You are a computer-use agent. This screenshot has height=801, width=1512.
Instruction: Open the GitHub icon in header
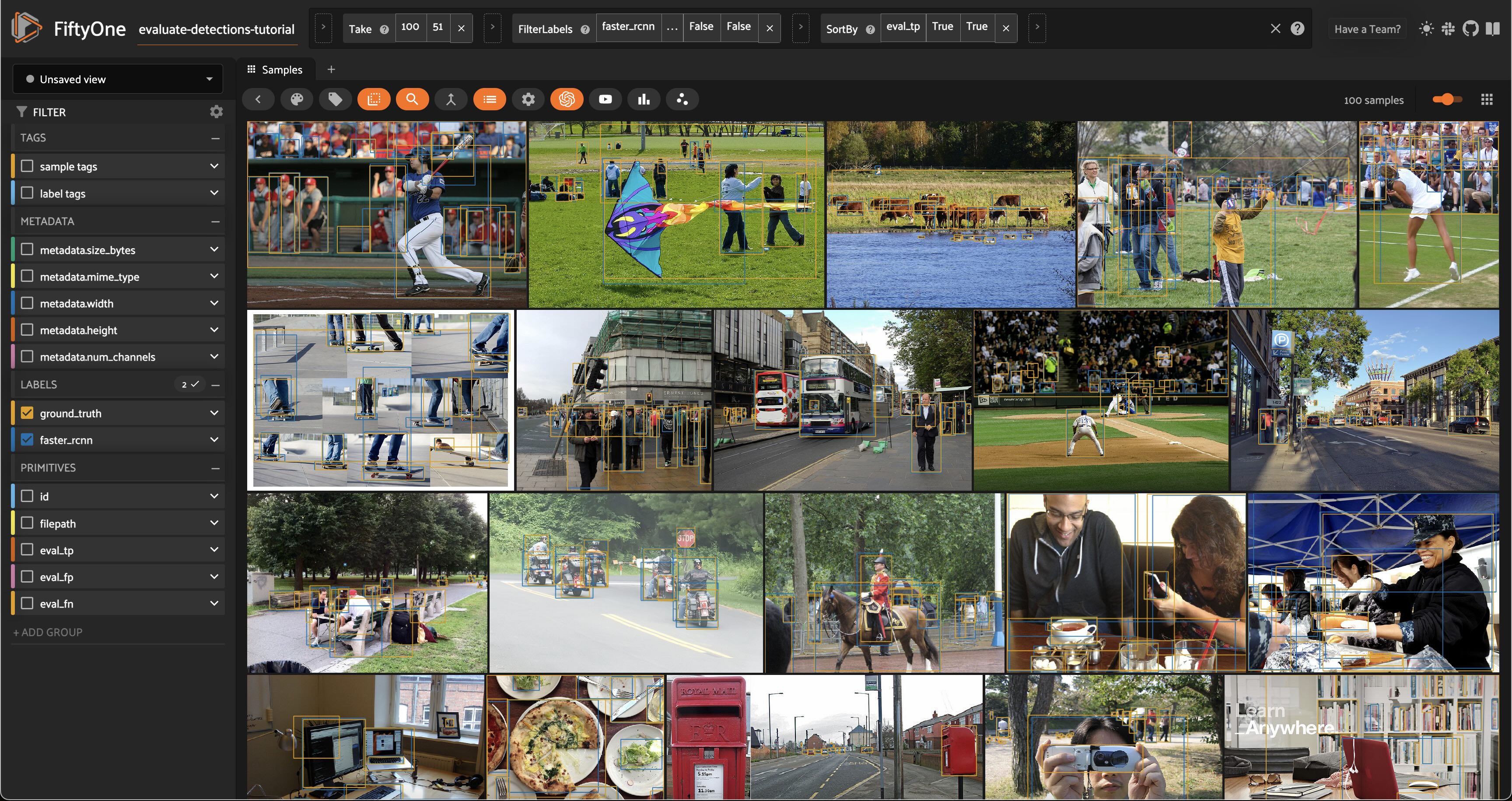click(x=1470, y=29)
